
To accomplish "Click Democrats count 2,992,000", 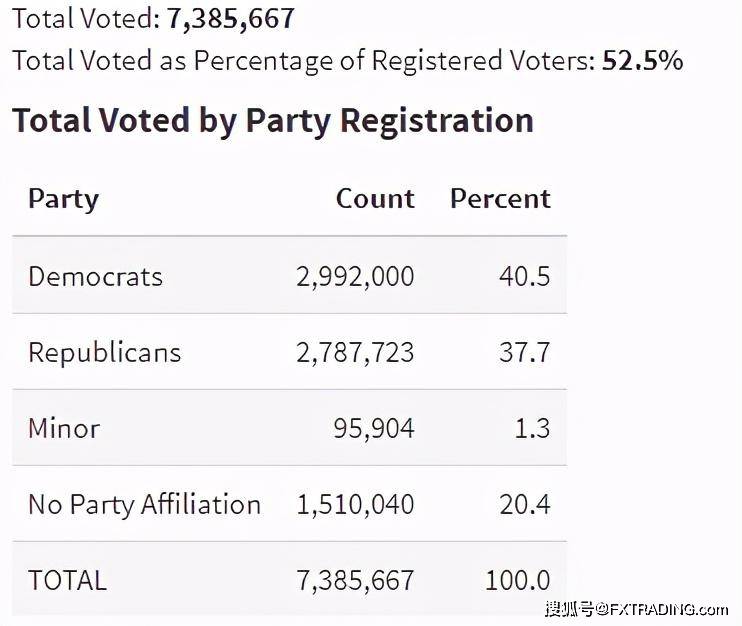I will point(355,277).
